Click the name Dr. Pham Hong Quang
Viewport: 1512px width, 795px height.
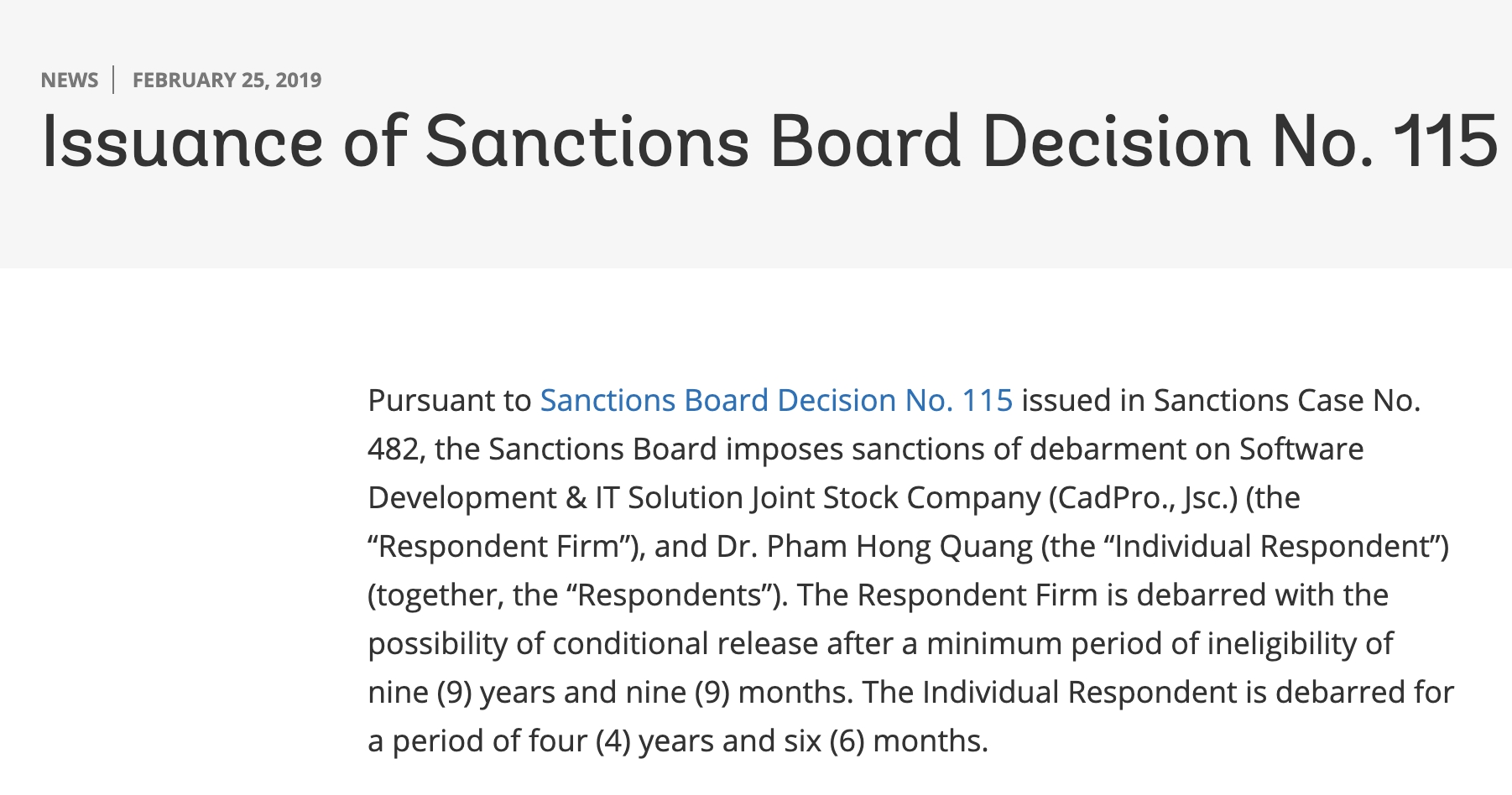(874, 547)
